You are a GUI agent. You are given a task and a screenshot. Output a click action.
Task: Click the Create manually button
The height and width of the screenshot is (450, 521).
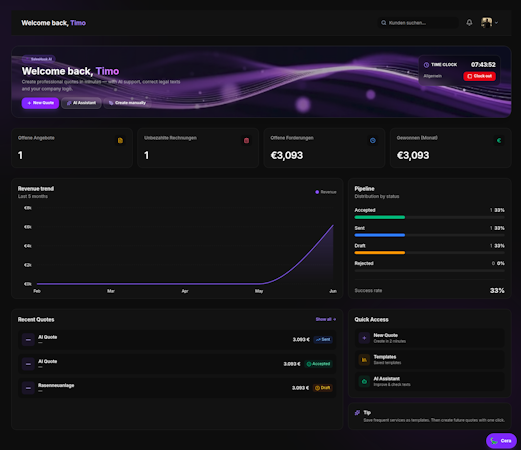[127, 103]
